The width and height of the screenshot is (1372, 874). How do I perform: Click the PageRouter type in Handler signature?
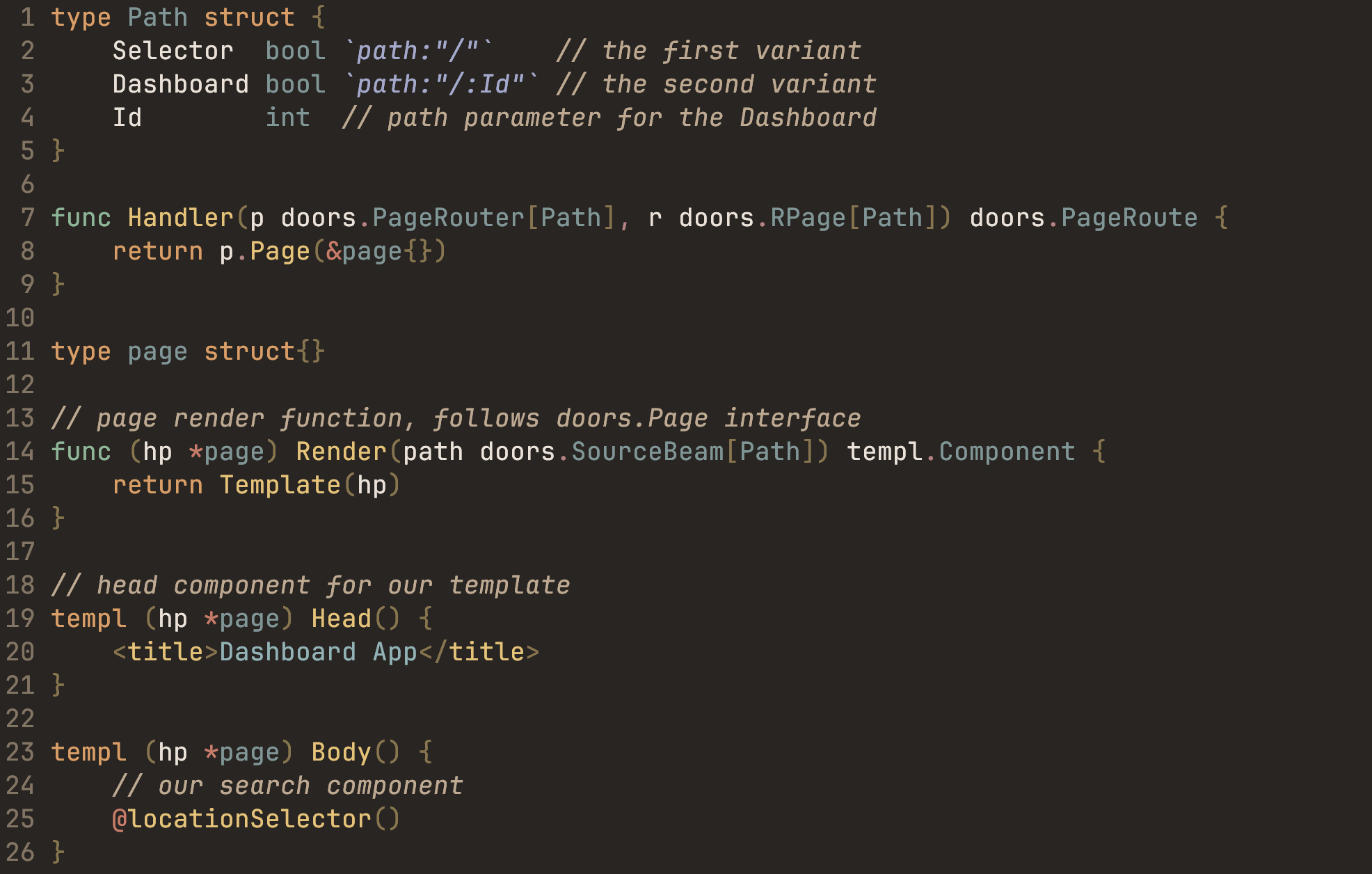(x=448, y=218)
